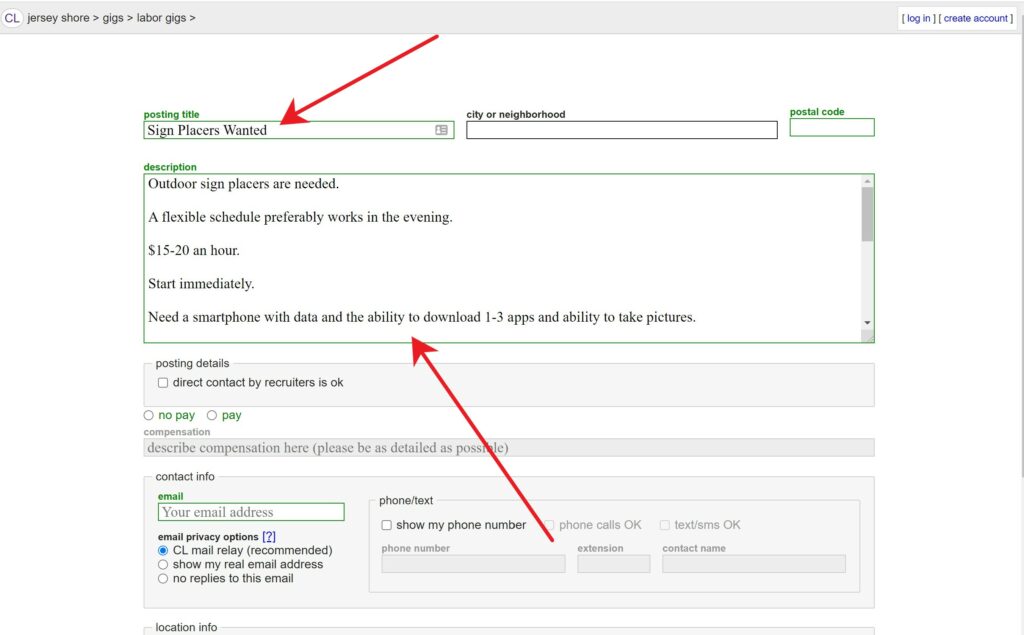
Task: Click the extension input field
Action: pyautogui.click(x=614, y=564)
